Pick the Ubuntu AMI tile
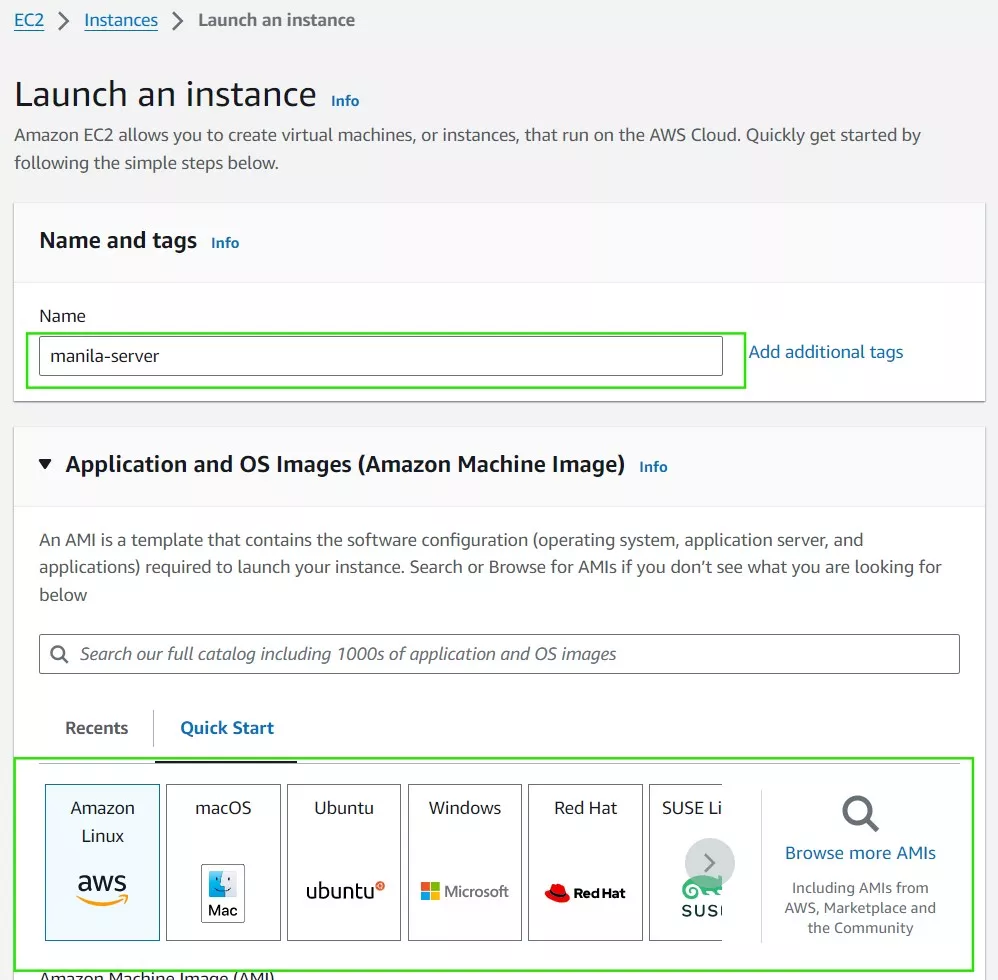 (344, 862)
